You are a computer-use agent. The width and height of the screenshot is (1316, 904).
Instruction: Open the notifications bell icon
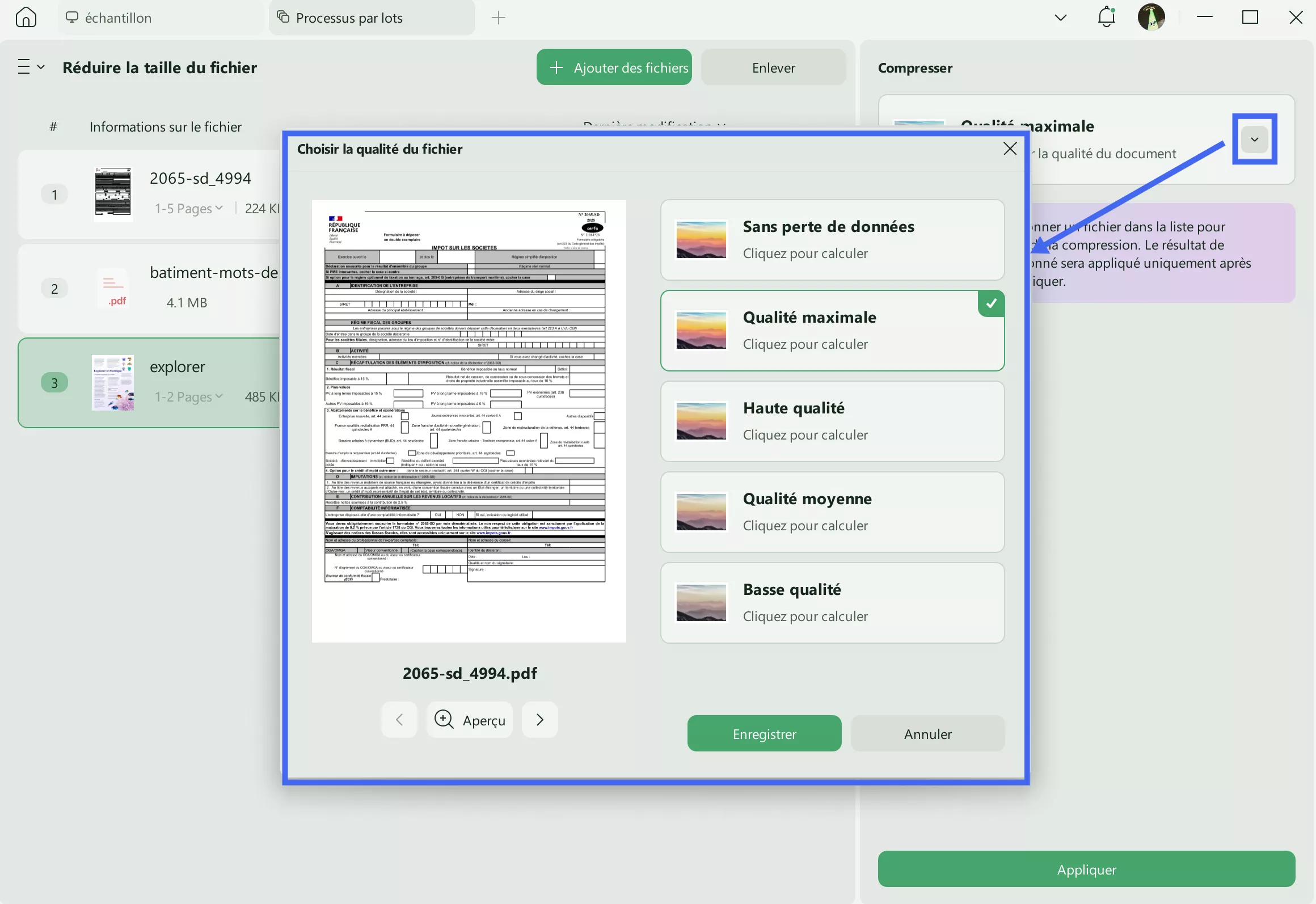1106,17
